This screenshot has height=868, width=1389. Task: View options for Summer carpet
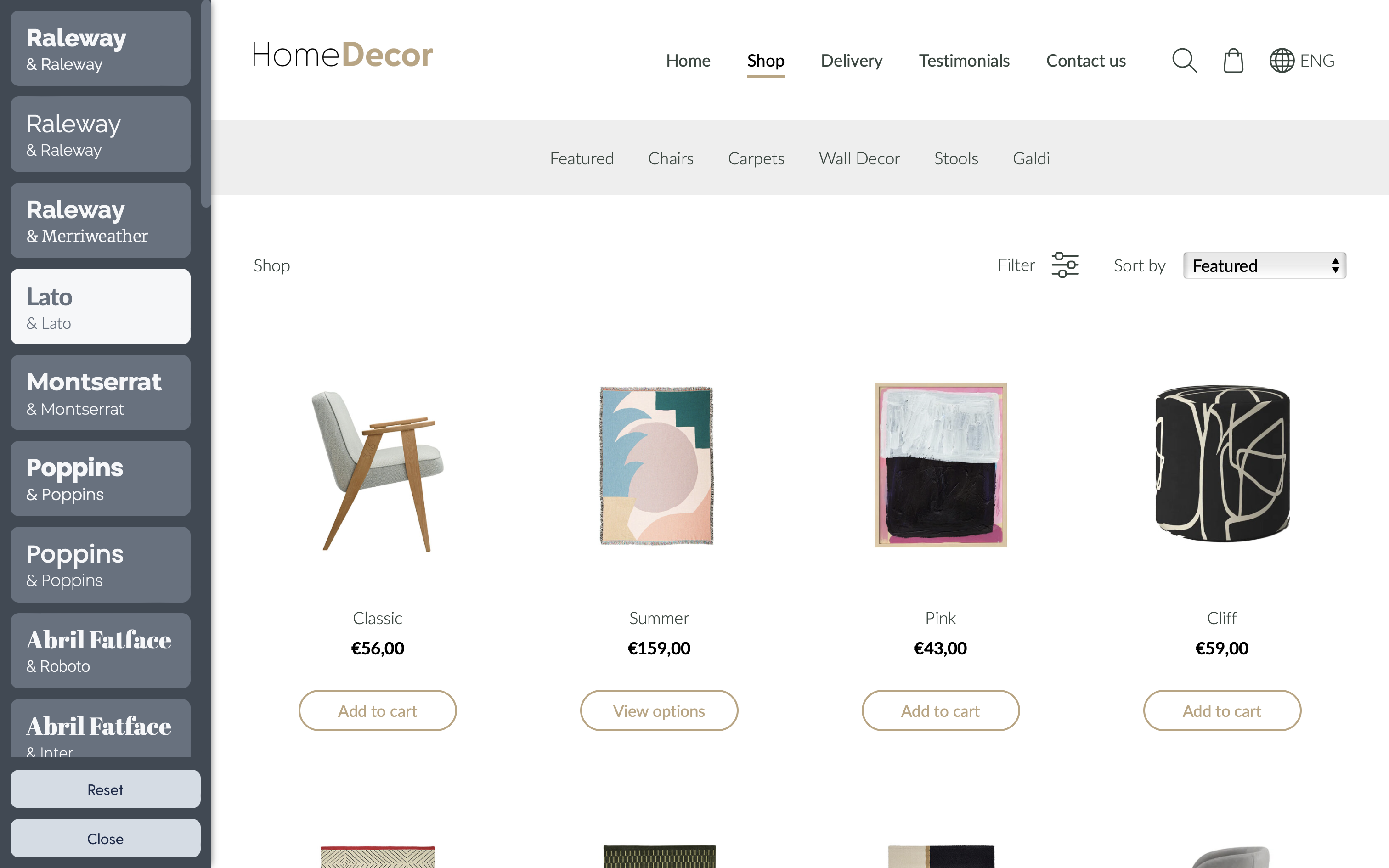click(x=659, y=711)
